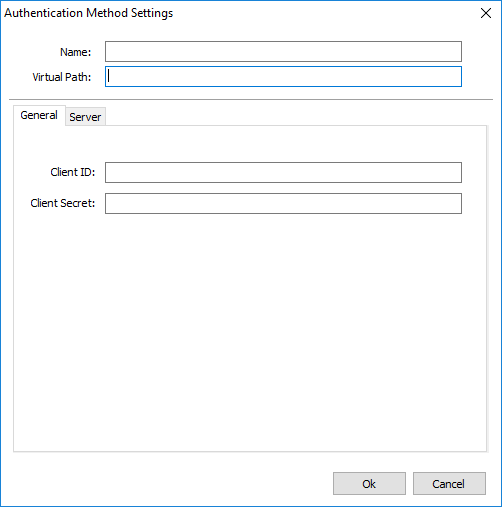502x507 pixels.
Task: Click into the Client Secret field
Action: 283,203
